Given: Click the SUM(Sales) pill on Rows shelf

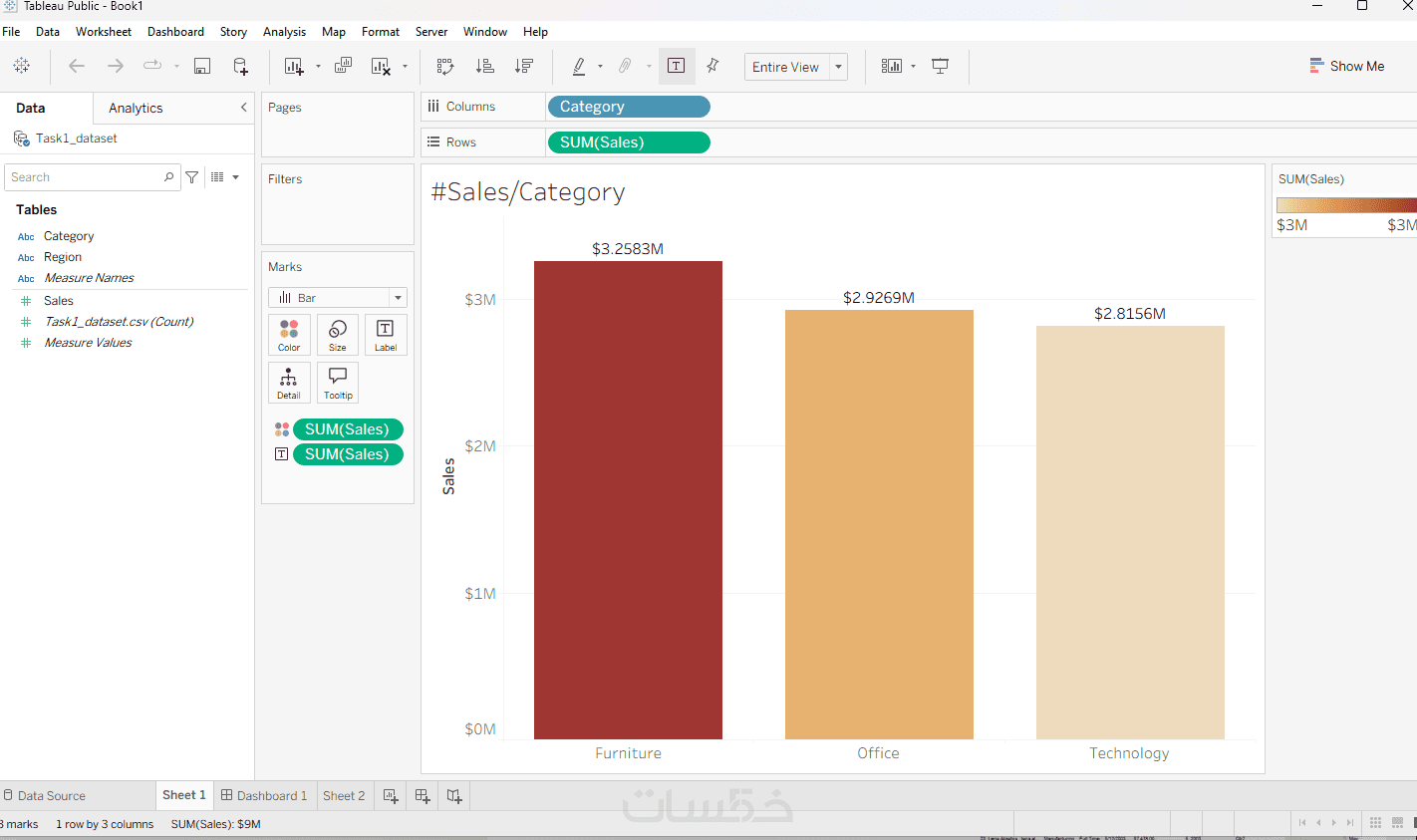Looking at the screenshot, I should [629, 142].
